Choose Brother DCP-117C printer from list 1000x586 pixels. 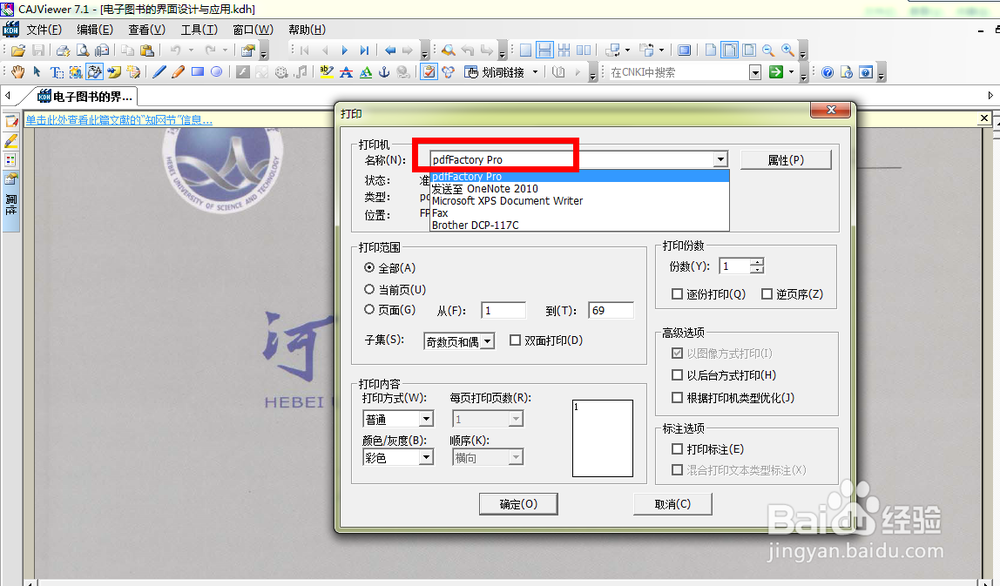[579, 225]
